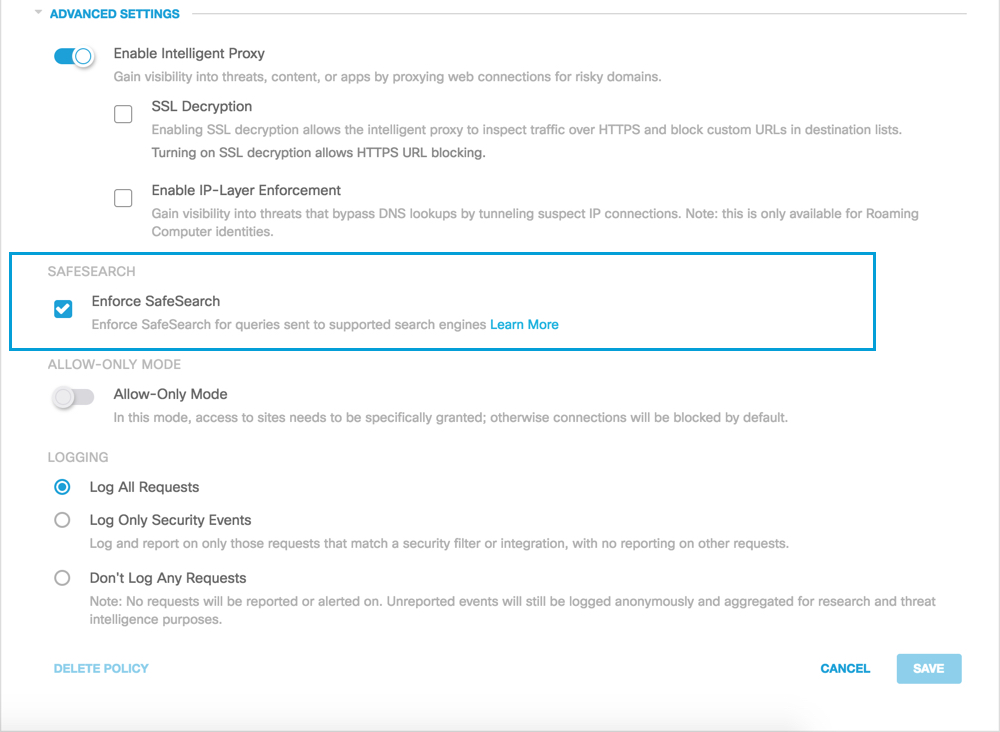Click the CANCEL button
Image resolution: width=1000 pixels, height=732 pixels.
click(x=845, y=668)
